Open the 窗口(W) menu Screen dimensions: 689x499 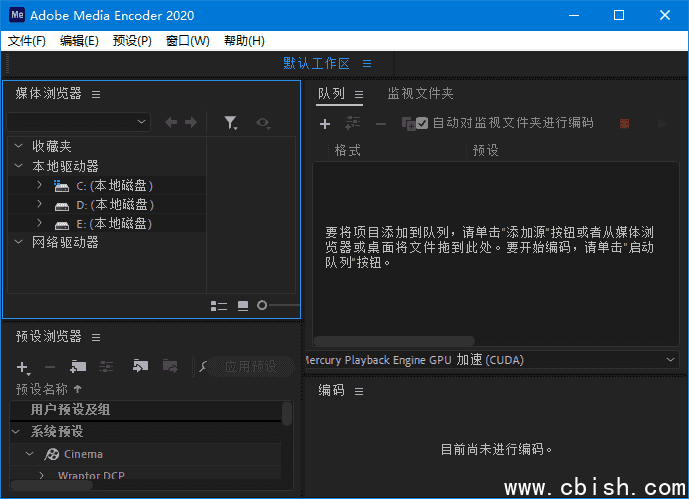tap(188, 41)
